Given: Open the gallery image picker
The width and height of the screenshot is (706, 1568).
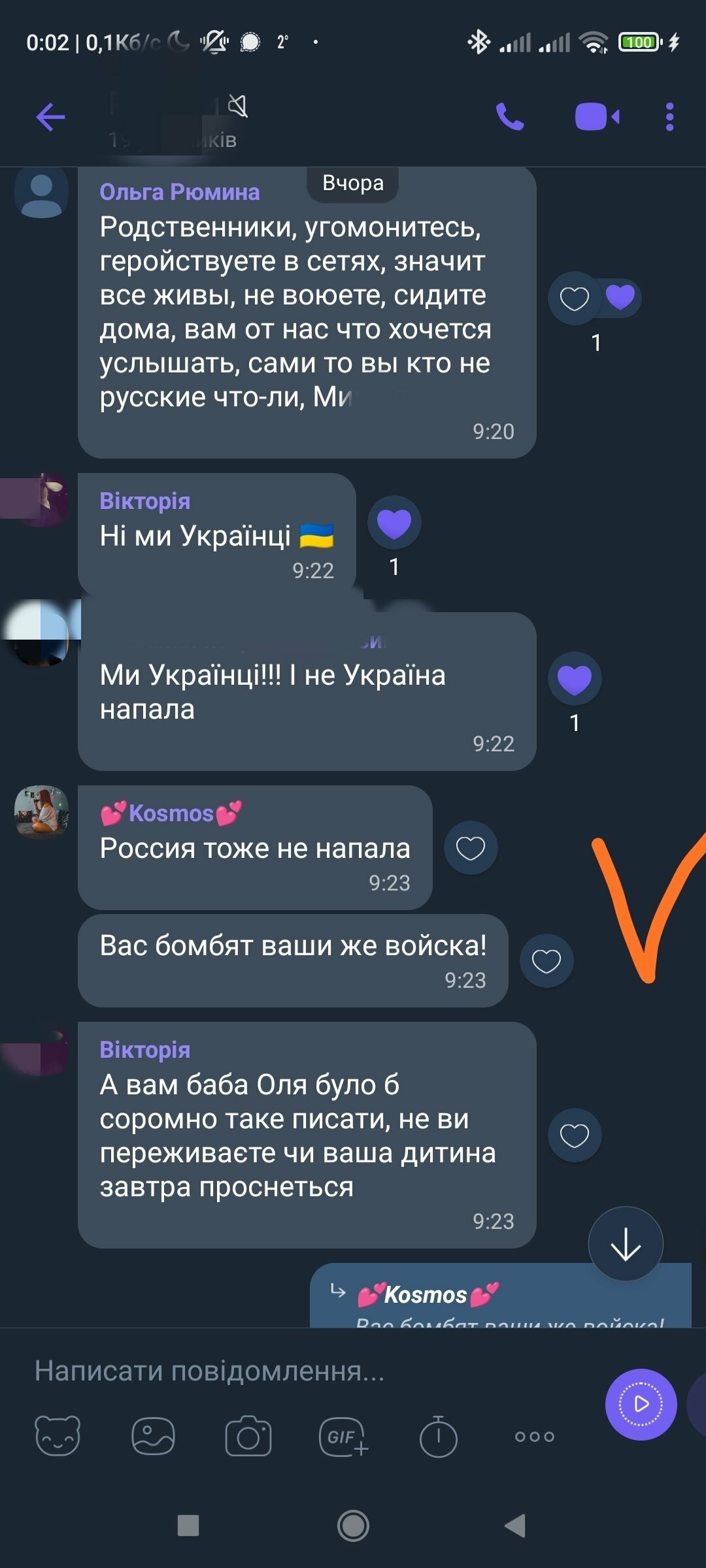Looking at the screenshot, I should coord(153,1436).
